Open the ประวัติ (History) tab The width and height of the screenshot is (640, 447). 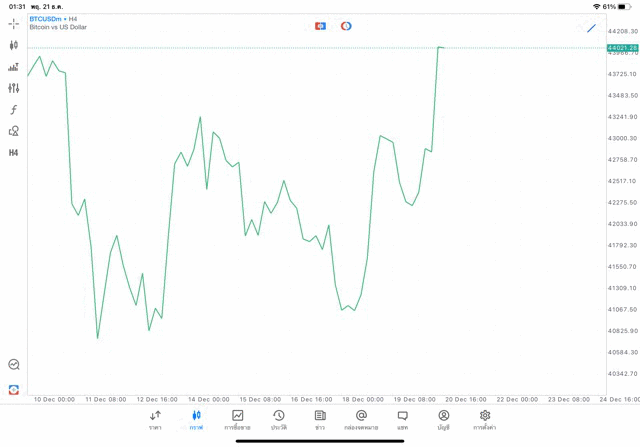coord(279,419)
